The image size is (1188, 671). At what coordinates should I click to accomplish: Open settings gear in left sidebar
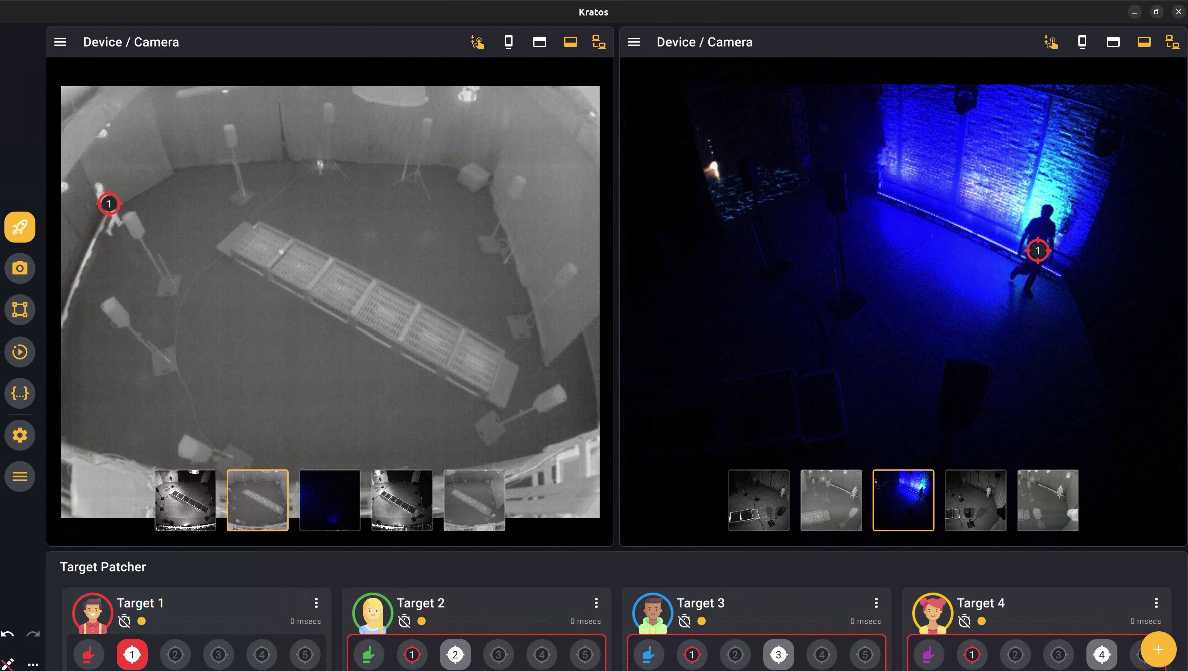click(19, 435)
